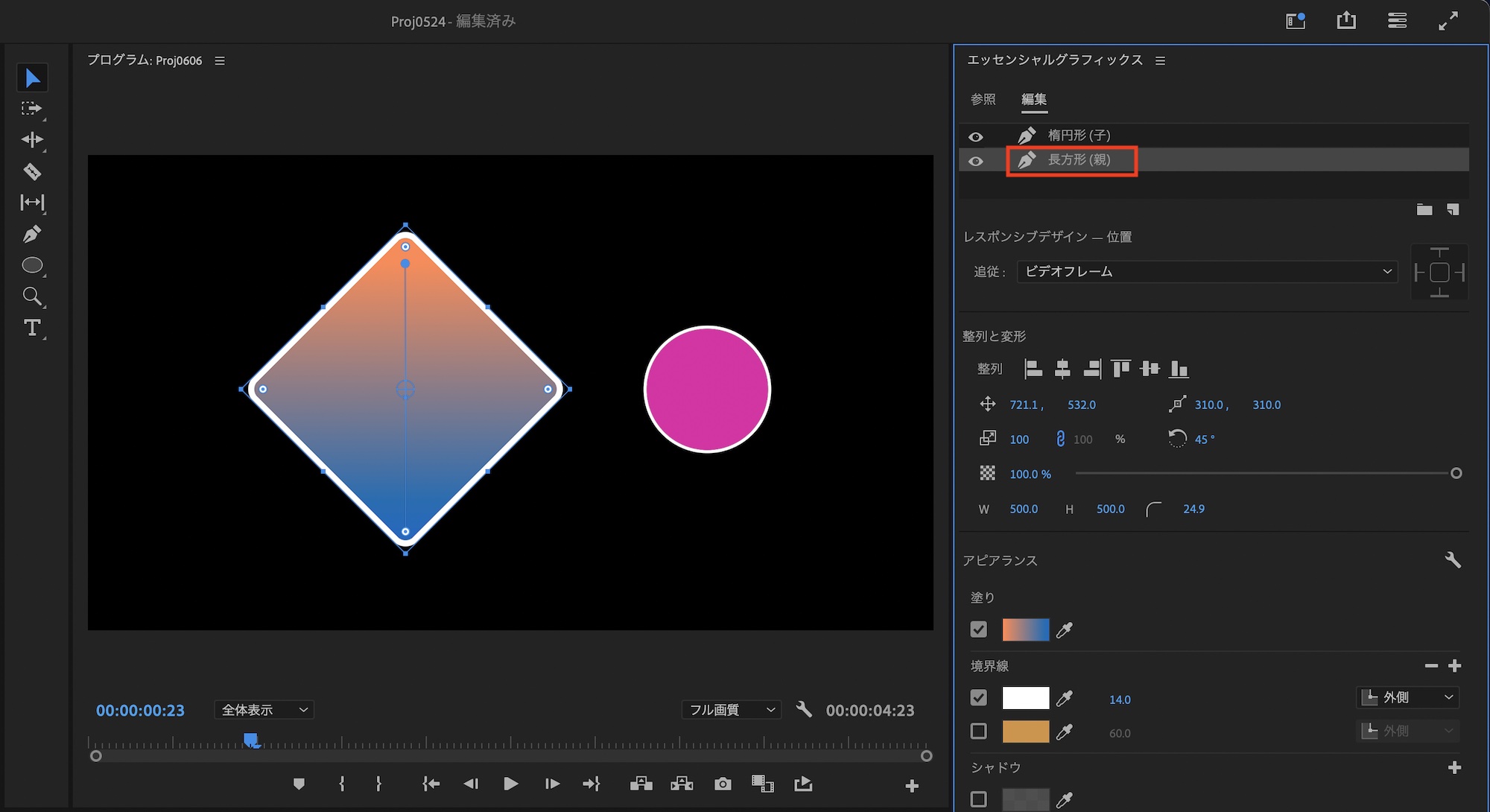Choose the Ellipse shape tool
1490x812 pixels.
tap(31, 265)
